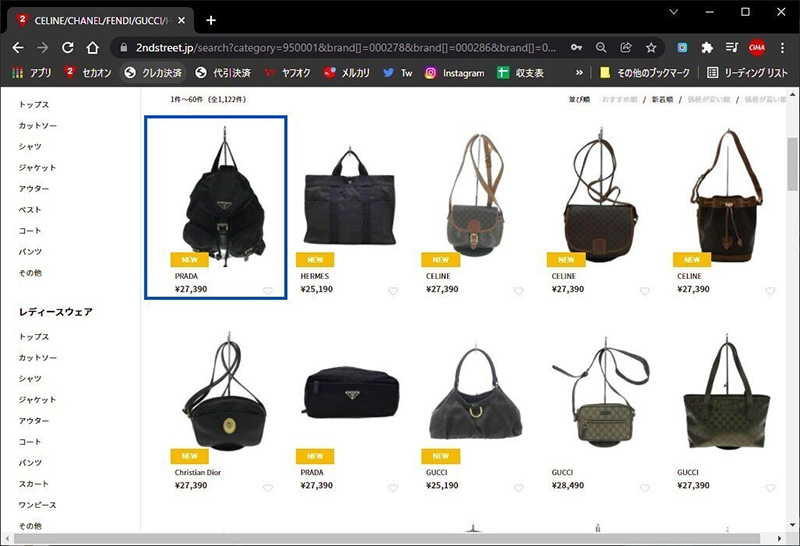
Task: Select ジャケット under レディースウェア sidebar
Action: [37, 399]
